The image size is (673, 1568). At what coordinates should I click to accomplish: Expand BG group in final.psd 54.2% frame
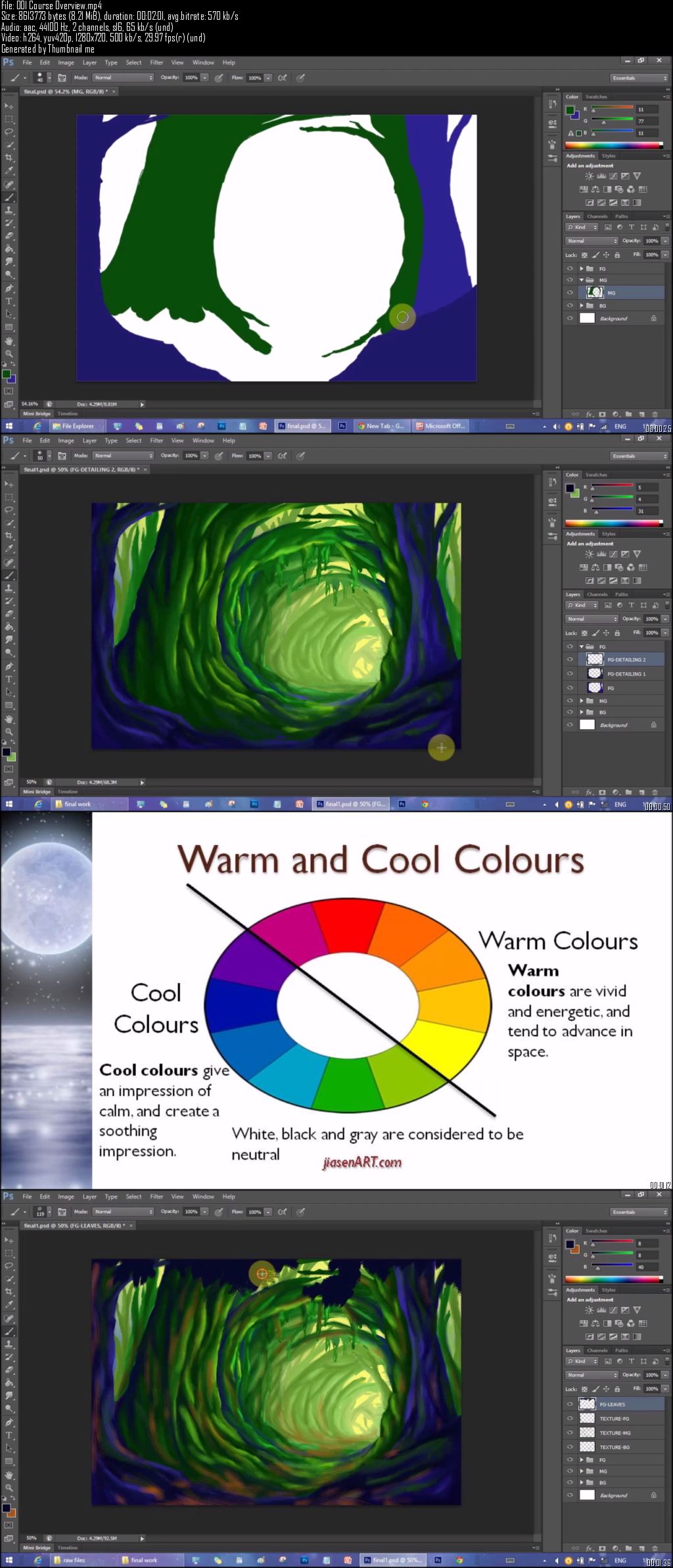pyautogui.click(x=582, y=306)
